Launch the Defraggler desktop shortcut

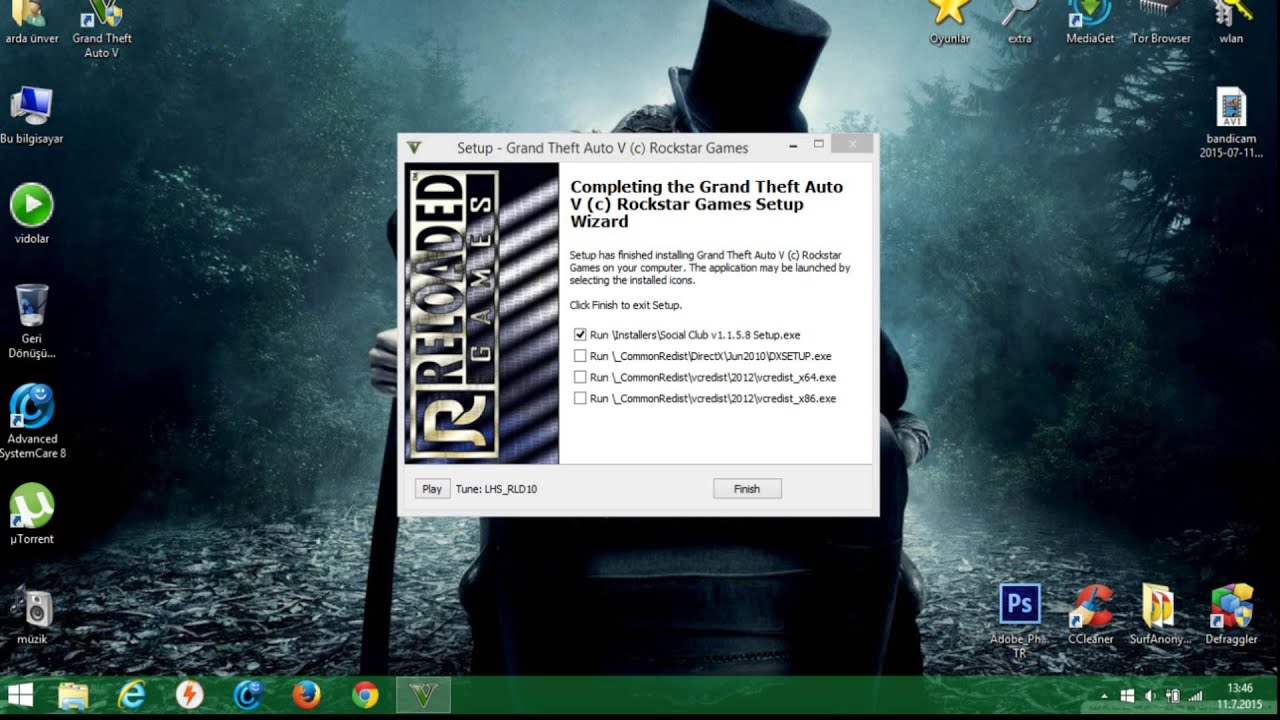click(1231, 614)
